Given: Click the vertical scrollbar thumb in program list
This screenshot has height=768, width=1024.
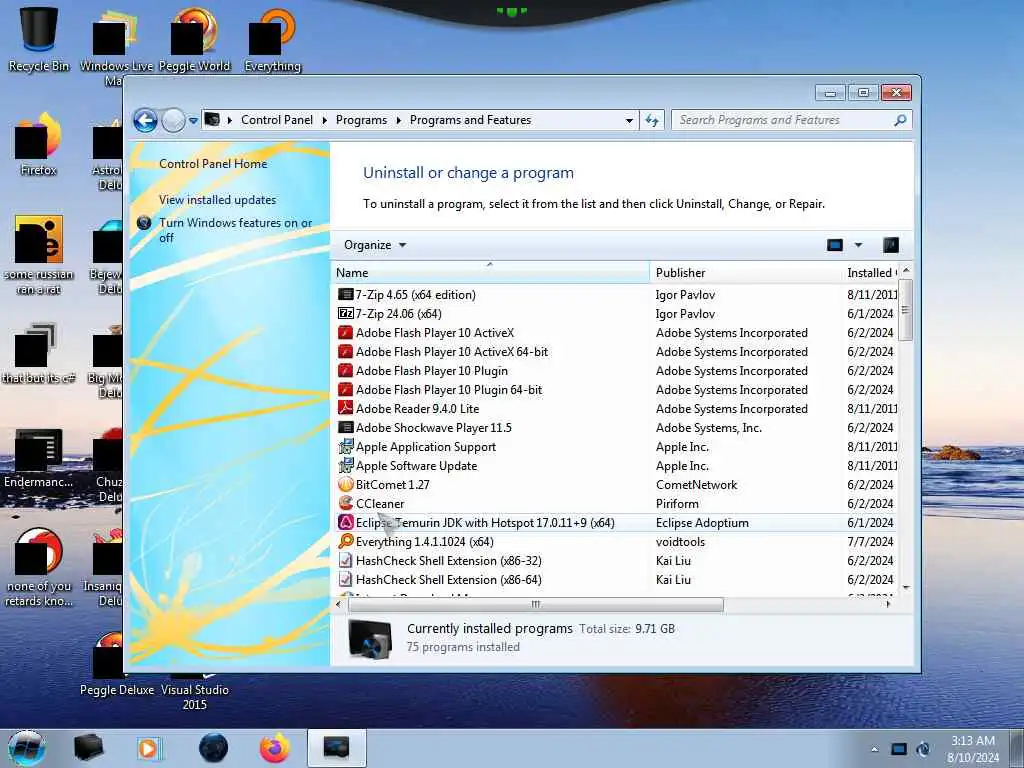Looking at the screenshot, I should tap(905, 310).
